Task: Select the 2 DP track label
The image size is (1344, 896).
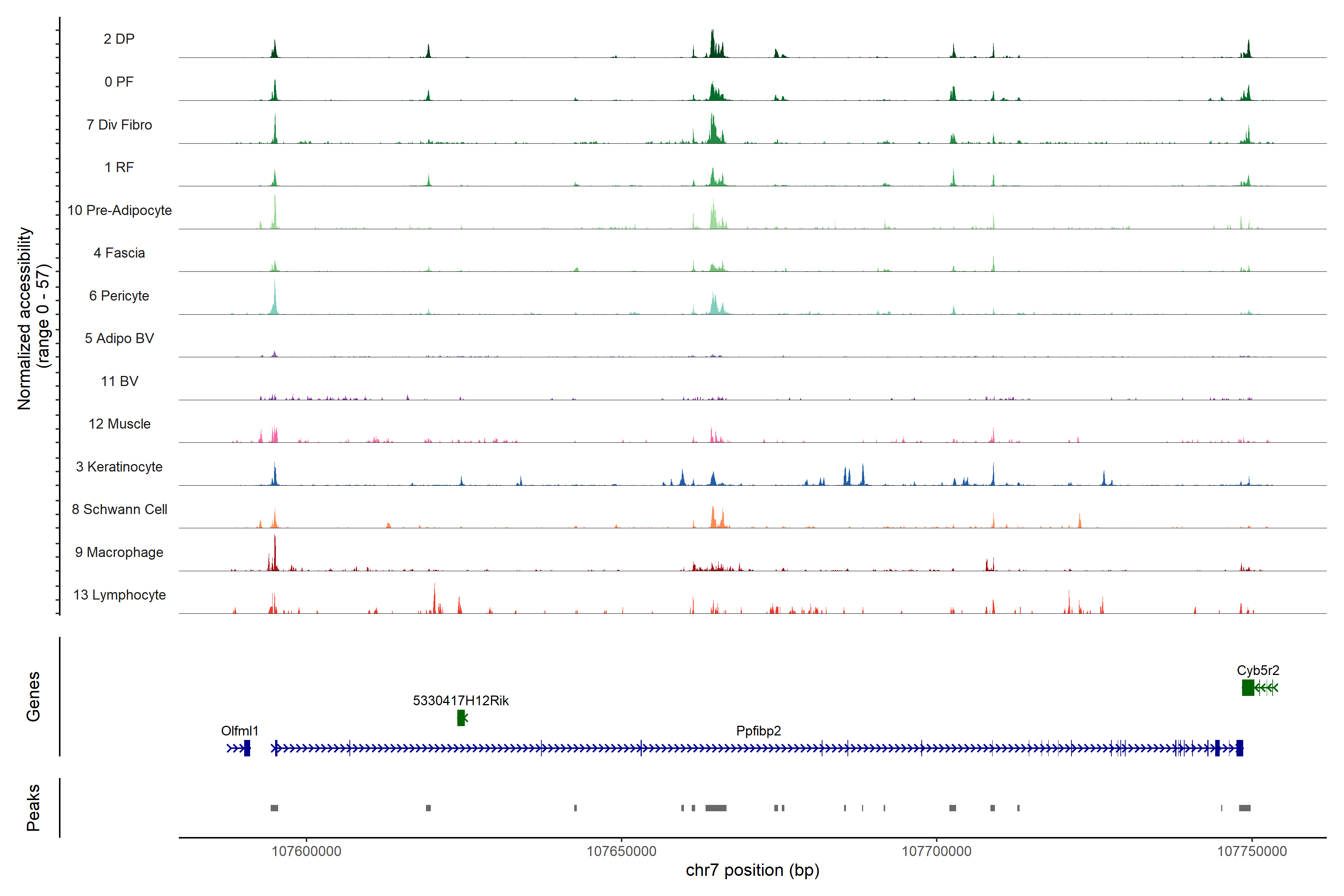Action: click(119, 39)
